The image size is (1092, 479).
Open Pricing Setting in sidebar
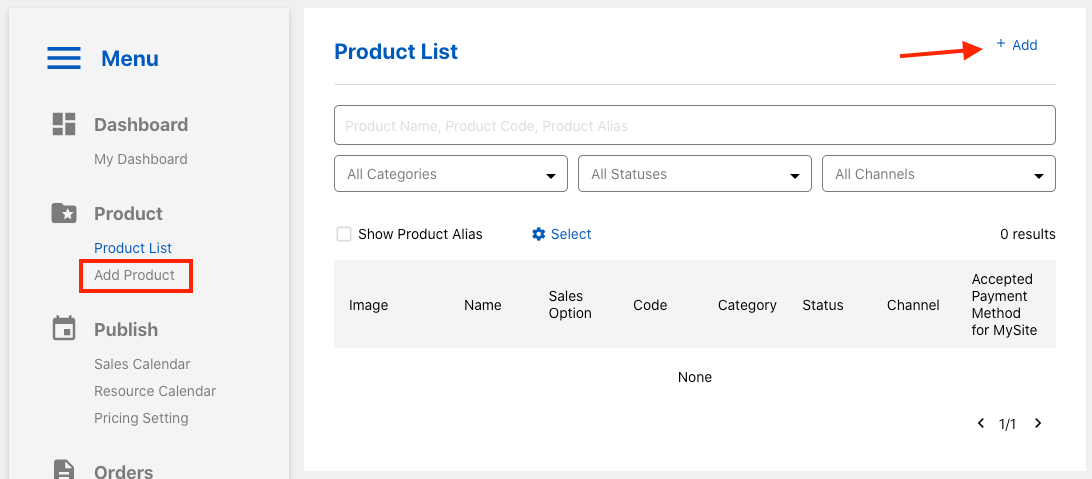point(141,418)
